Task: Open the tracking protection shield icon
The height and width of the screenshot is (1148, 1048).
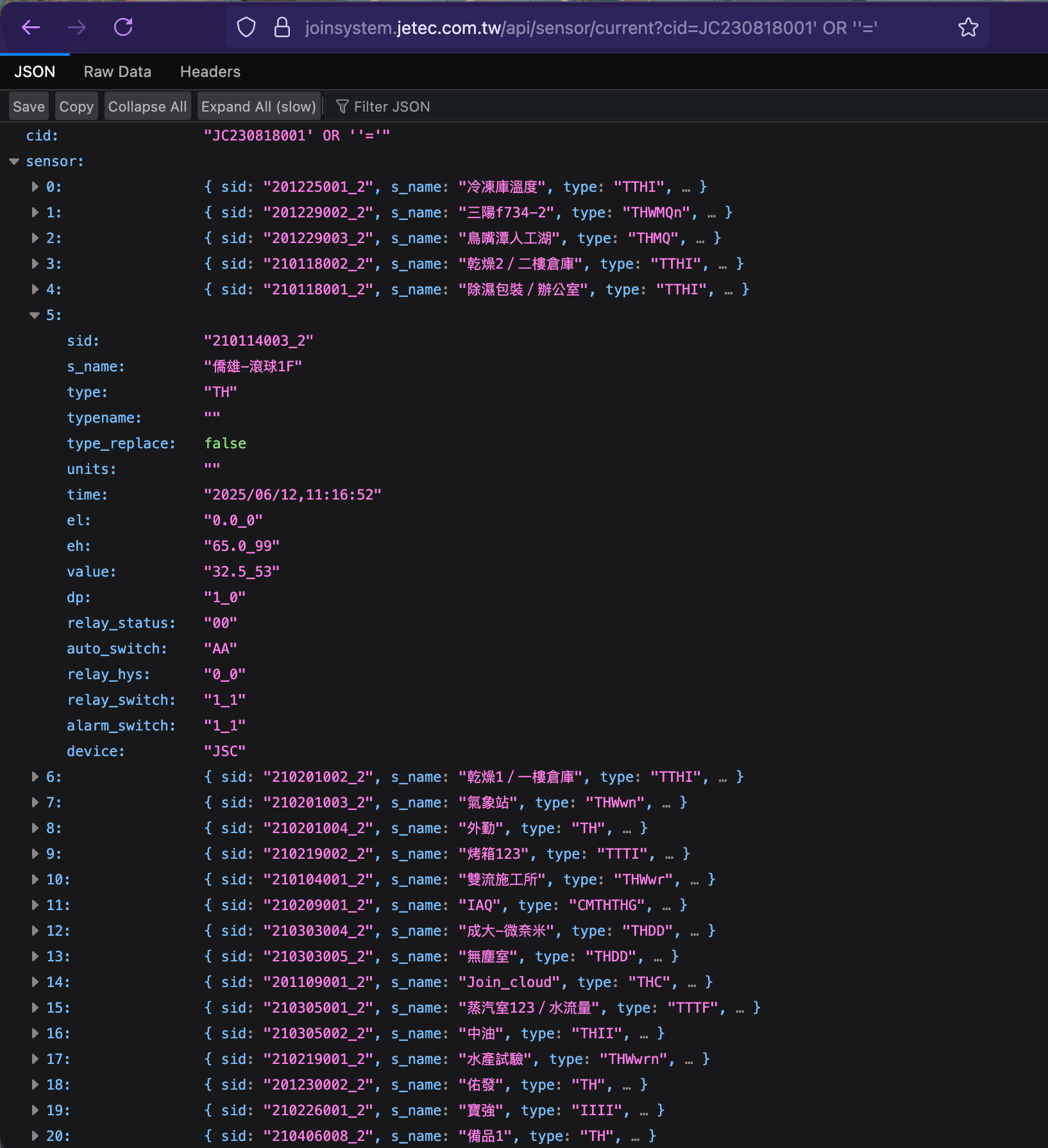Action: 246,28
